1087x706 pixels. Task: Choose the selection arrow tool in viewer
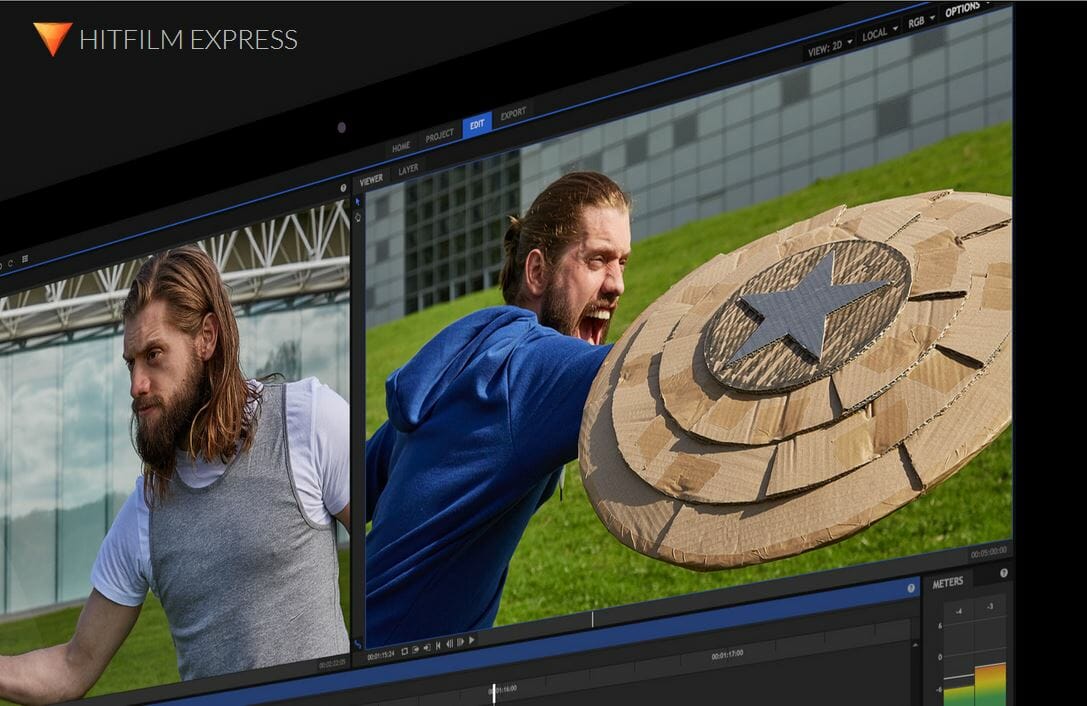pos(358,202)
